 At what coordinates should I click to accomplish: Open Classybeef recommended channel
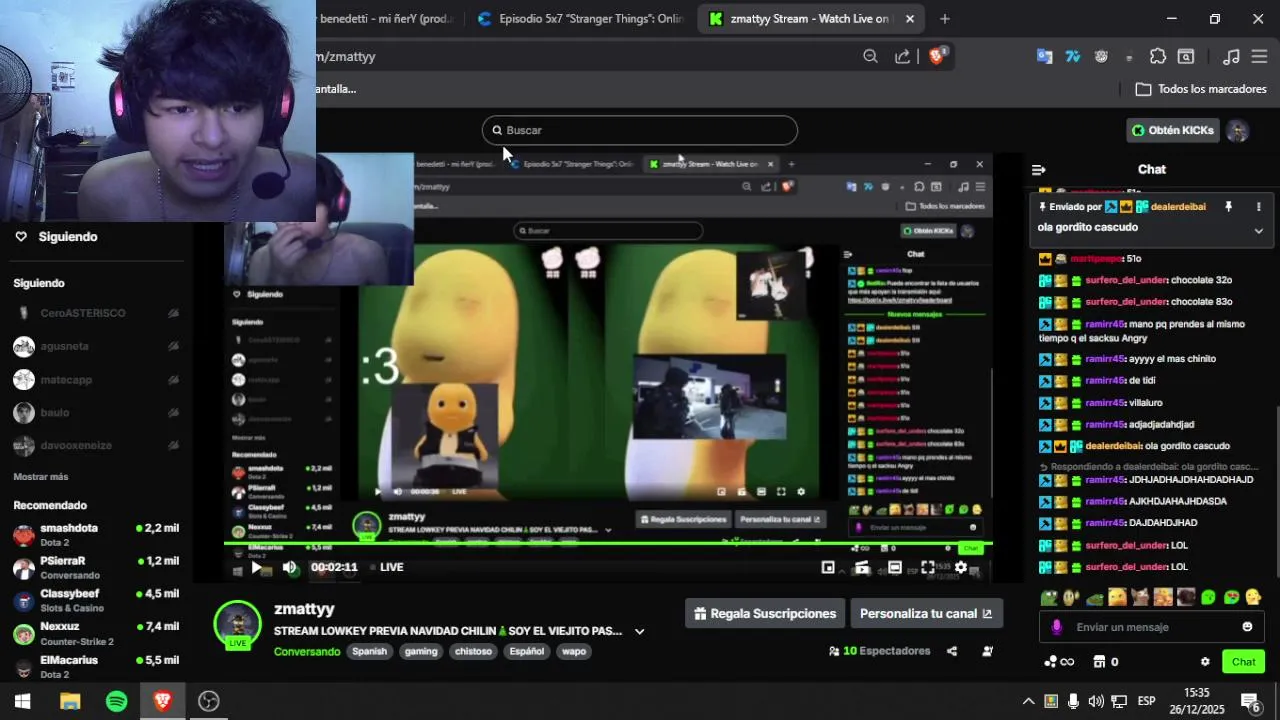coord(95,601)
